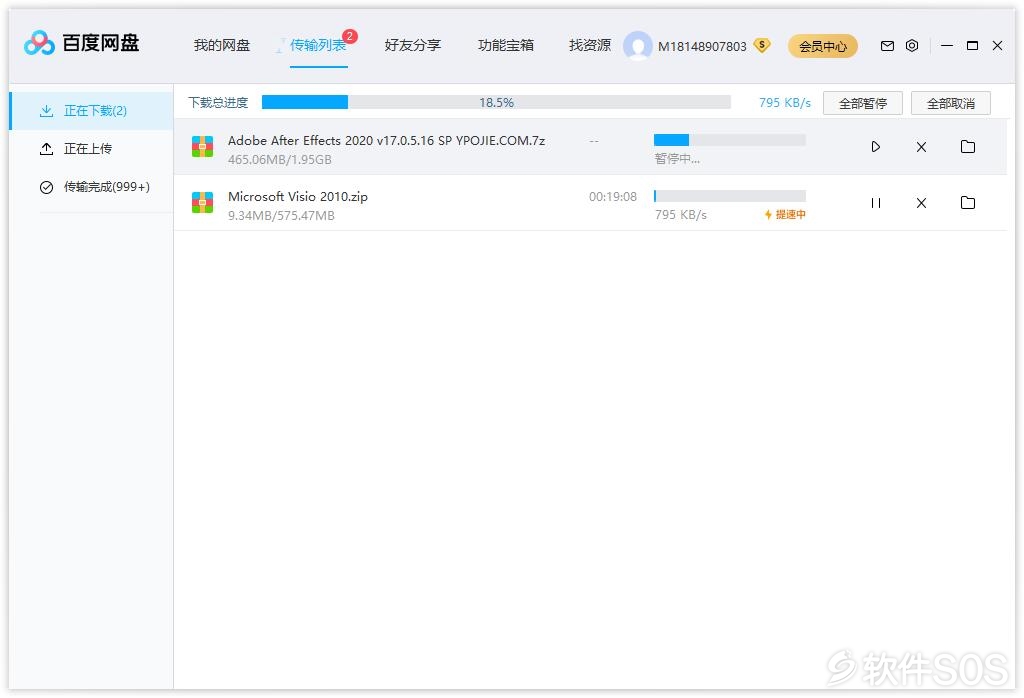Open folder for Adobe After Effects download
1024x698 pixels.
[x=968, y=146]
